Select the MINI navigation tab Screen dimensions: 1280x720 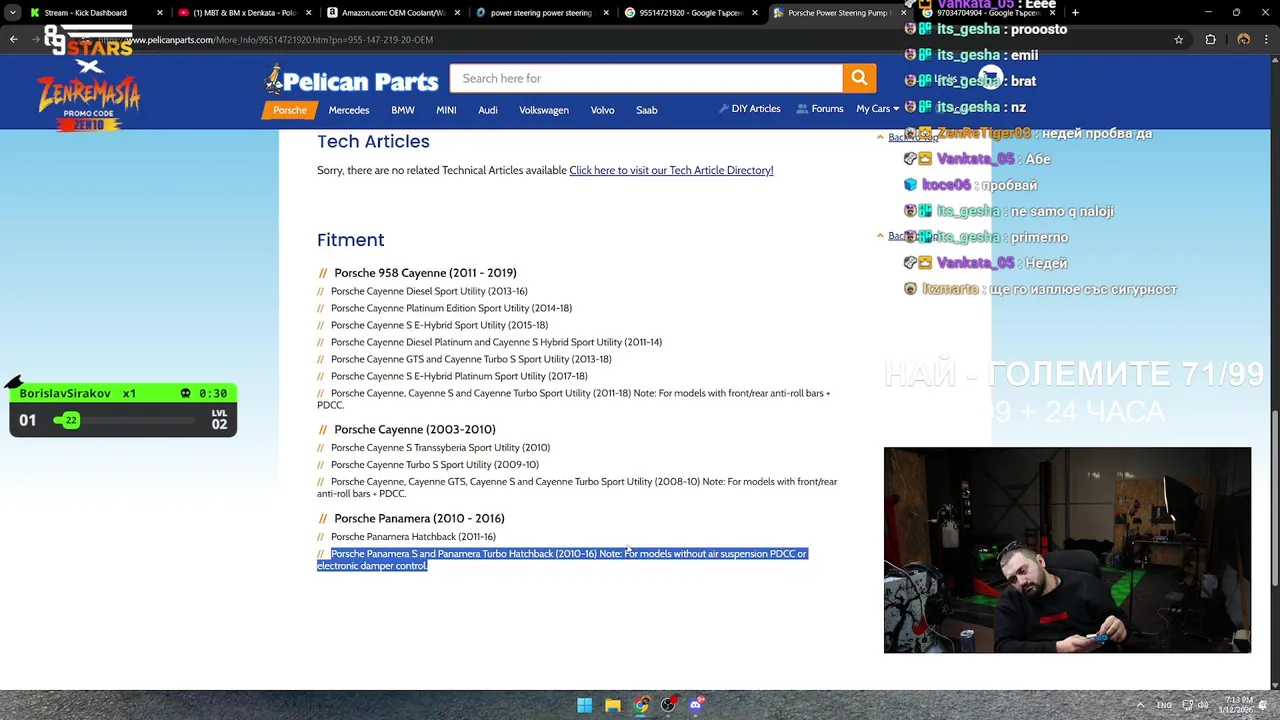[x=446, y=110]
